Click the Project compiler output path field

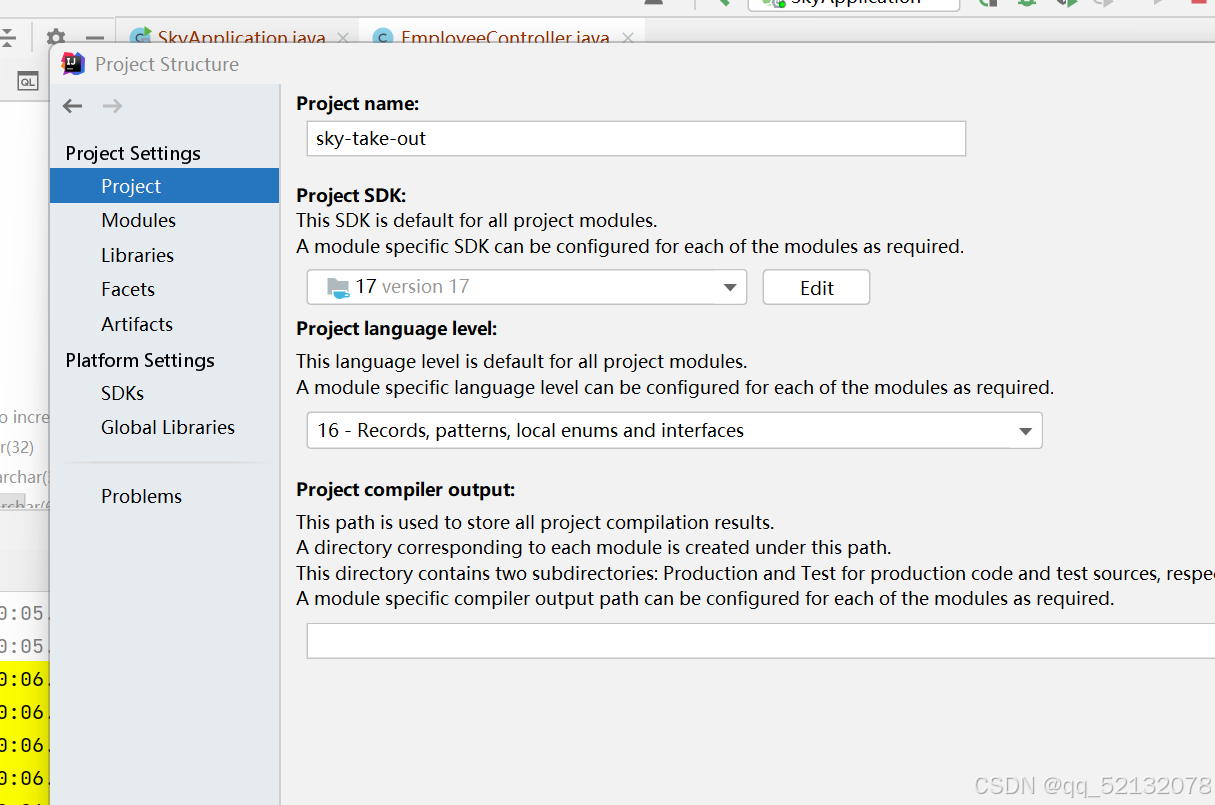pyautogui.click(x=760, y=641)
